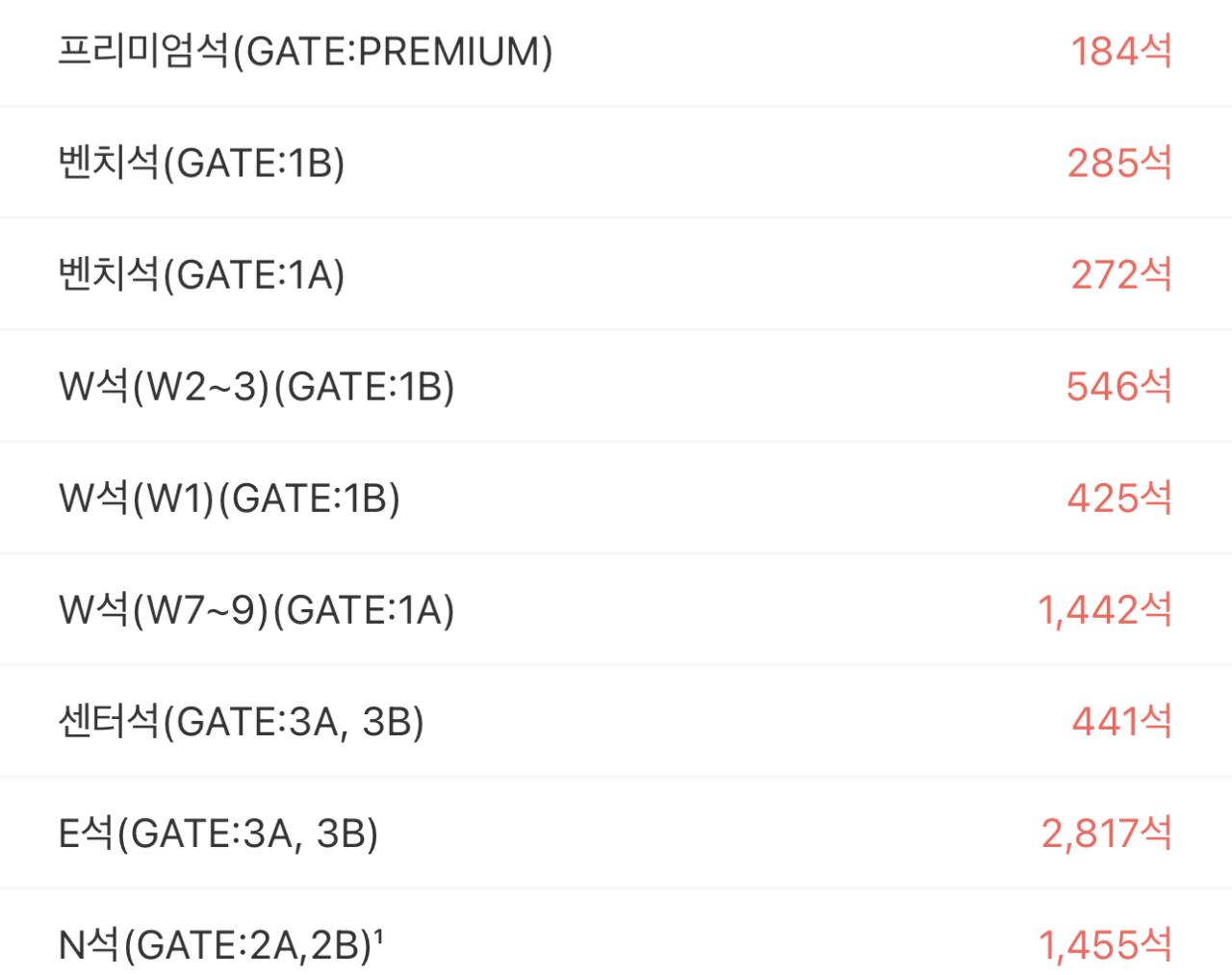Choose W석(W7~9)(GATE:1A) section
Screen dimensions: 1232x975
tap(616, 609)
